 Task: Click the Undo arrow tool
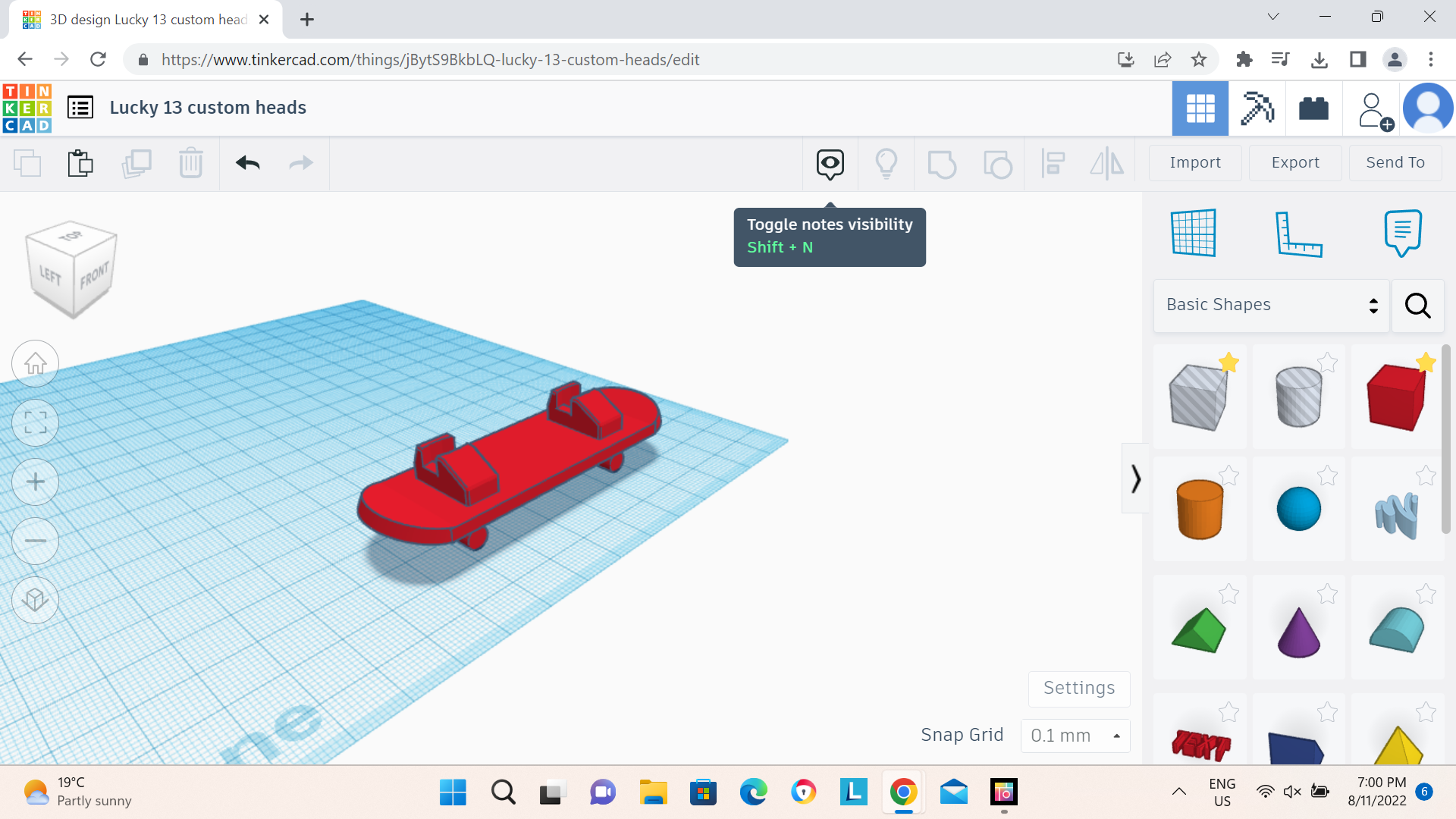(247, 162)
